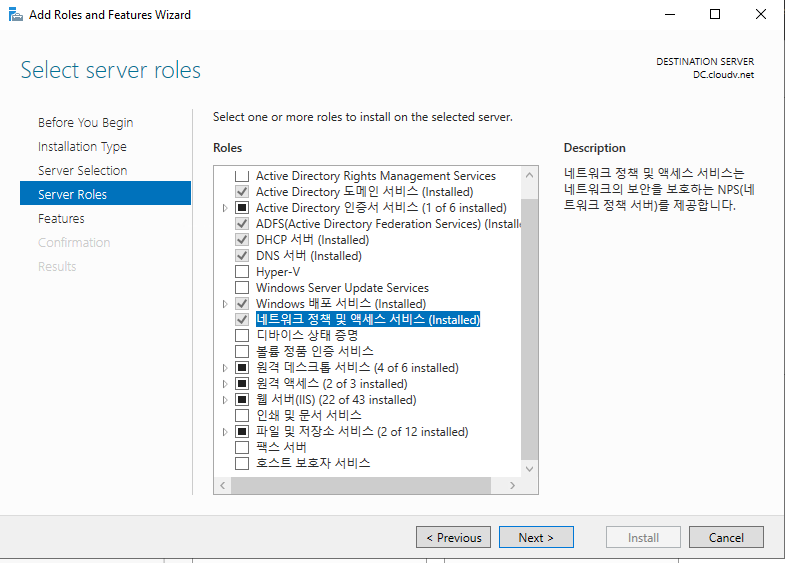This screenshot has height=563, width=785.
Task: Enable the 인쇄 및 문서 서비스 role
Action: [x=242, y=415]
